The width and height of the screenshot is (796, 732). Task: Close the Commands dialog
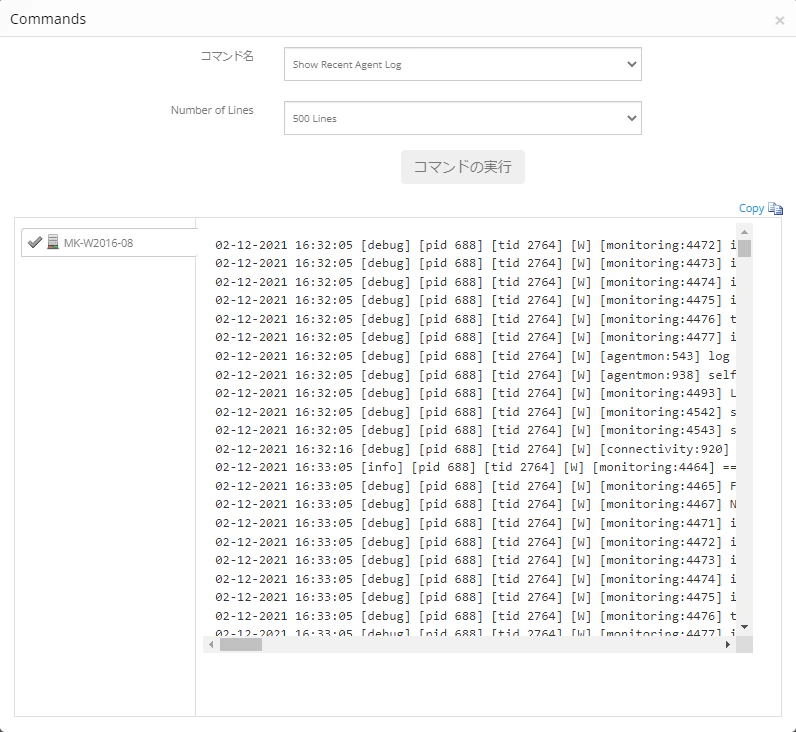click(779, 20)
